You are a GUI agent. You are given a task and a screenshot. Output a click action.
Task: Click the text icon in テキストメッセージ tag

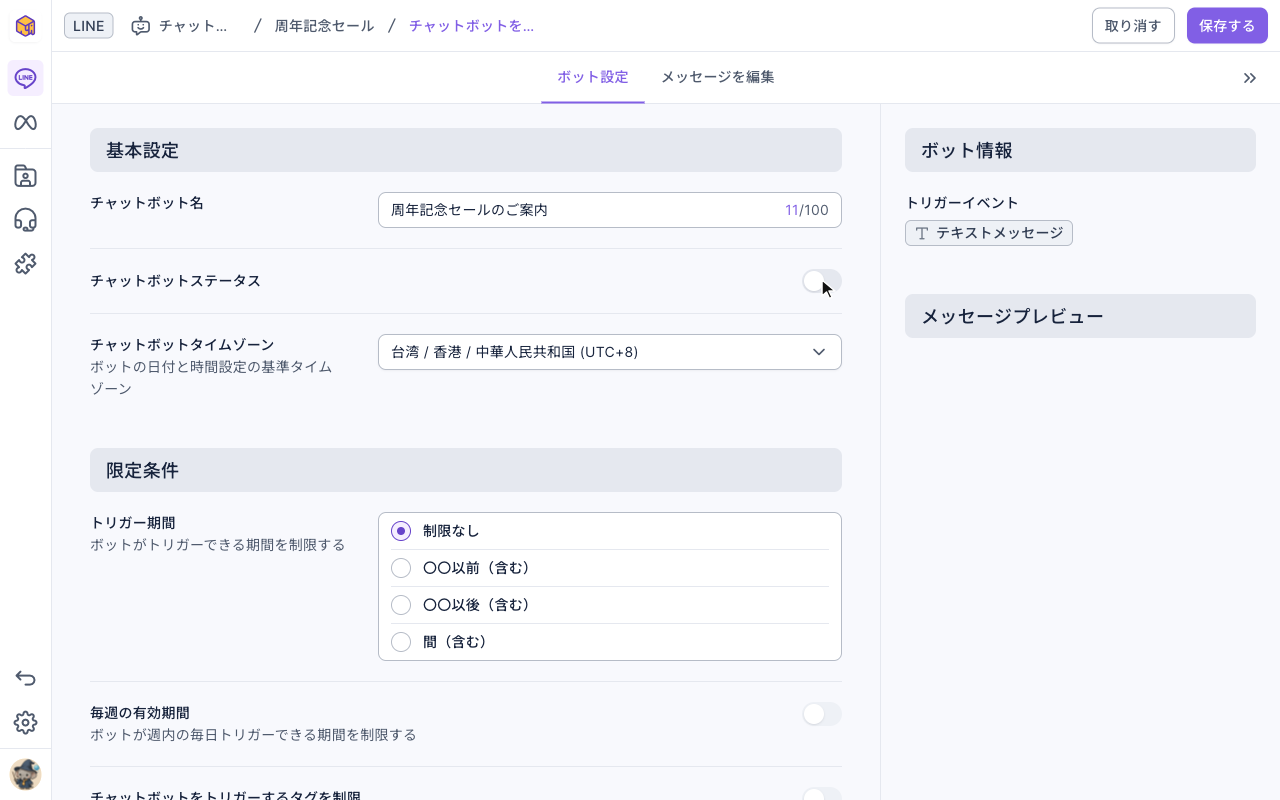pos(922,233)
